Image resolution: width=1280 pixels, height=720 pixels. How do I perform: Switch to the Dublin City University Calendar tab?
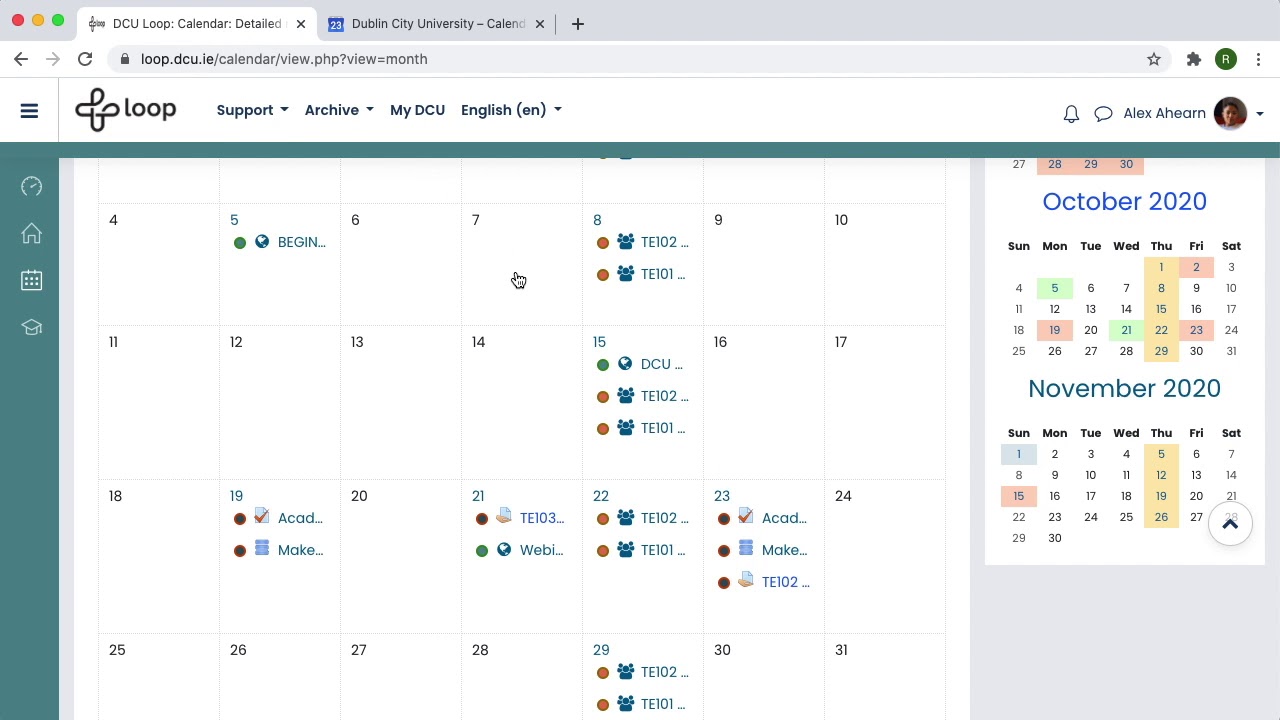pos(438,24)
